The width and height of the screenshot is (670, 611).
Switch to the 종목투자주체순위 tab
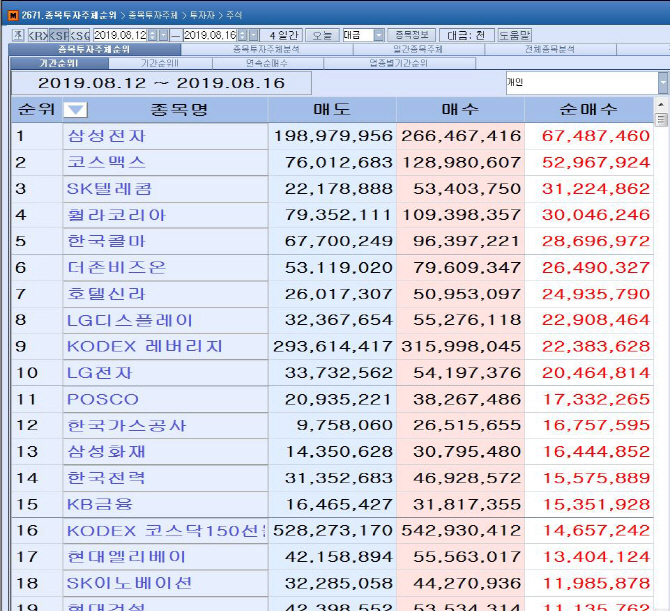click(x=94, y=49)
